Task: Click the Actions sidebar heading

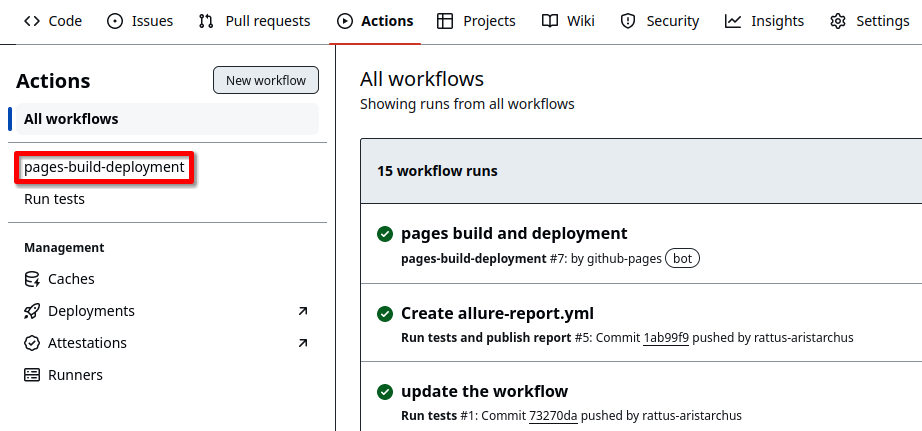Action: pyautogui.click(x=54, y=81)
